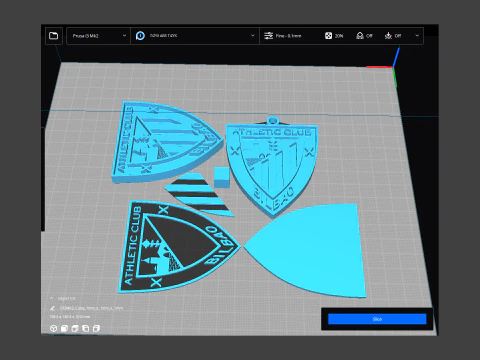Click the support Off icon
The width and height of the screenshot is (480, 360).
[x=360, y=36]
